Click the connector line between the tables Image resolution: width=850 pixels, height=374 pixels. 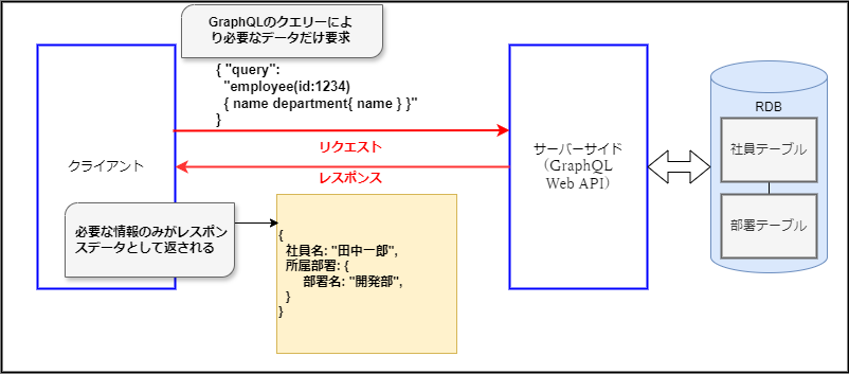coord(769,188)
